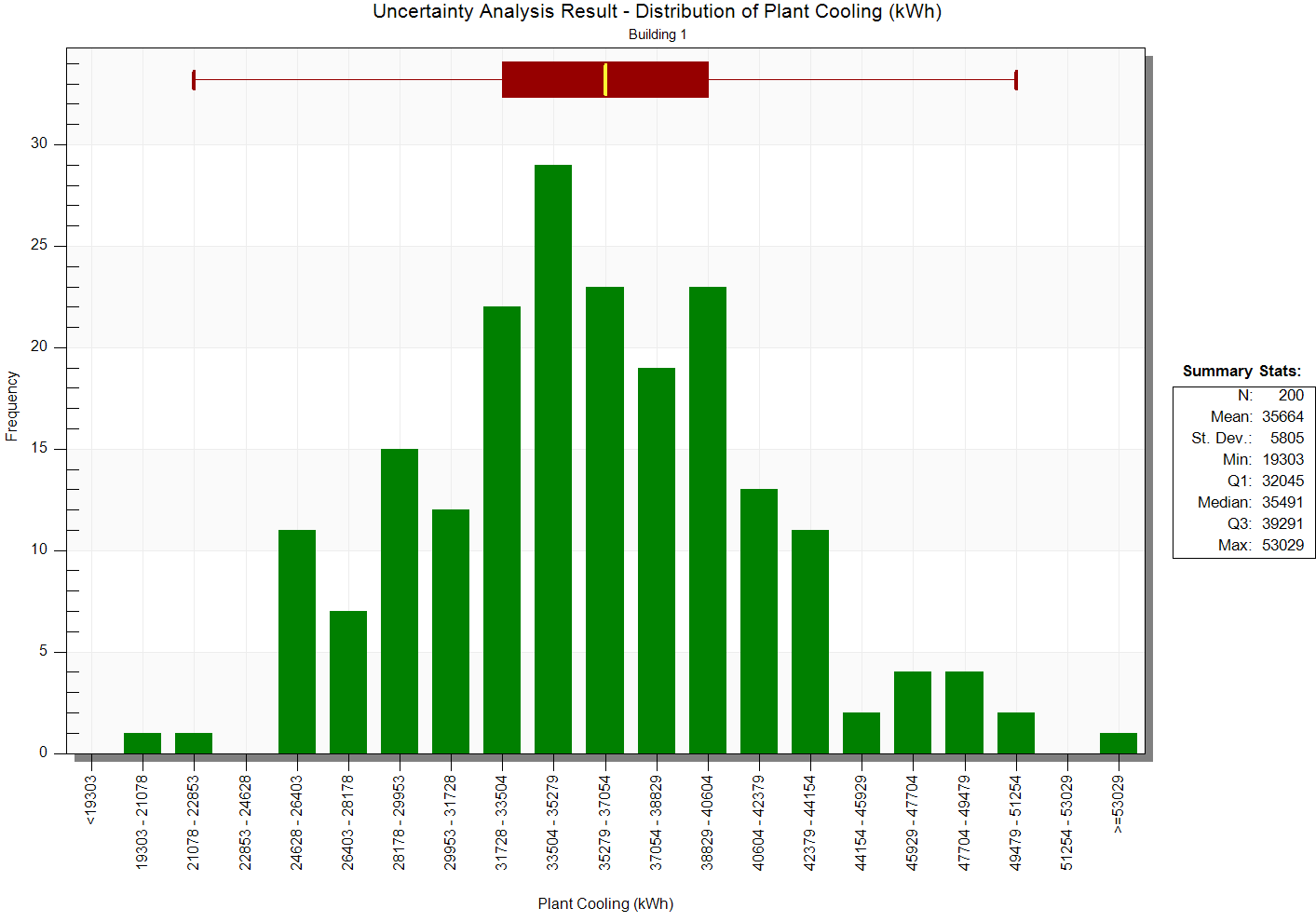Click the 45929 - 47704 bar
1316x922 pixels.
coord(913,712)
